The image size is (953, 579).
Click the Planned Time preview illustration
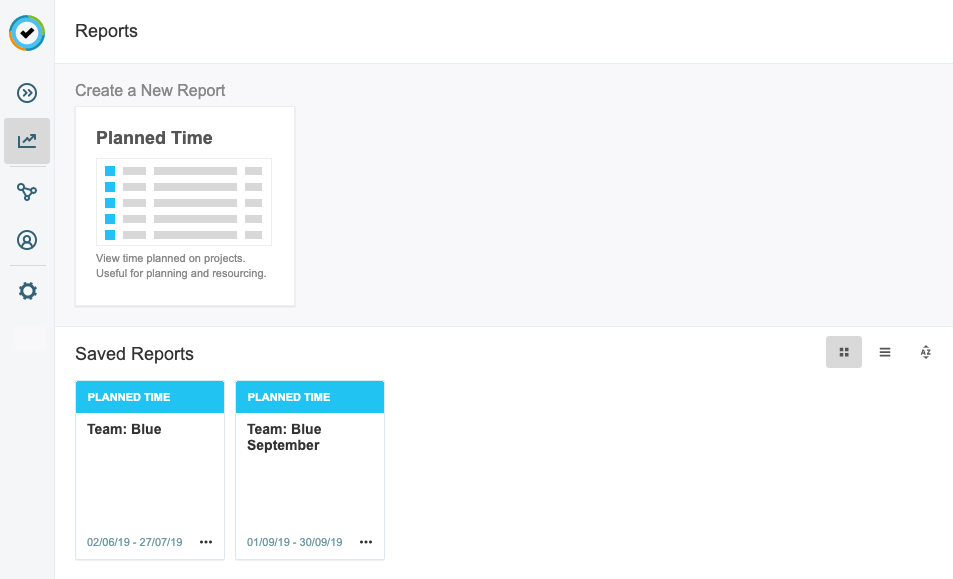(184, 200)
